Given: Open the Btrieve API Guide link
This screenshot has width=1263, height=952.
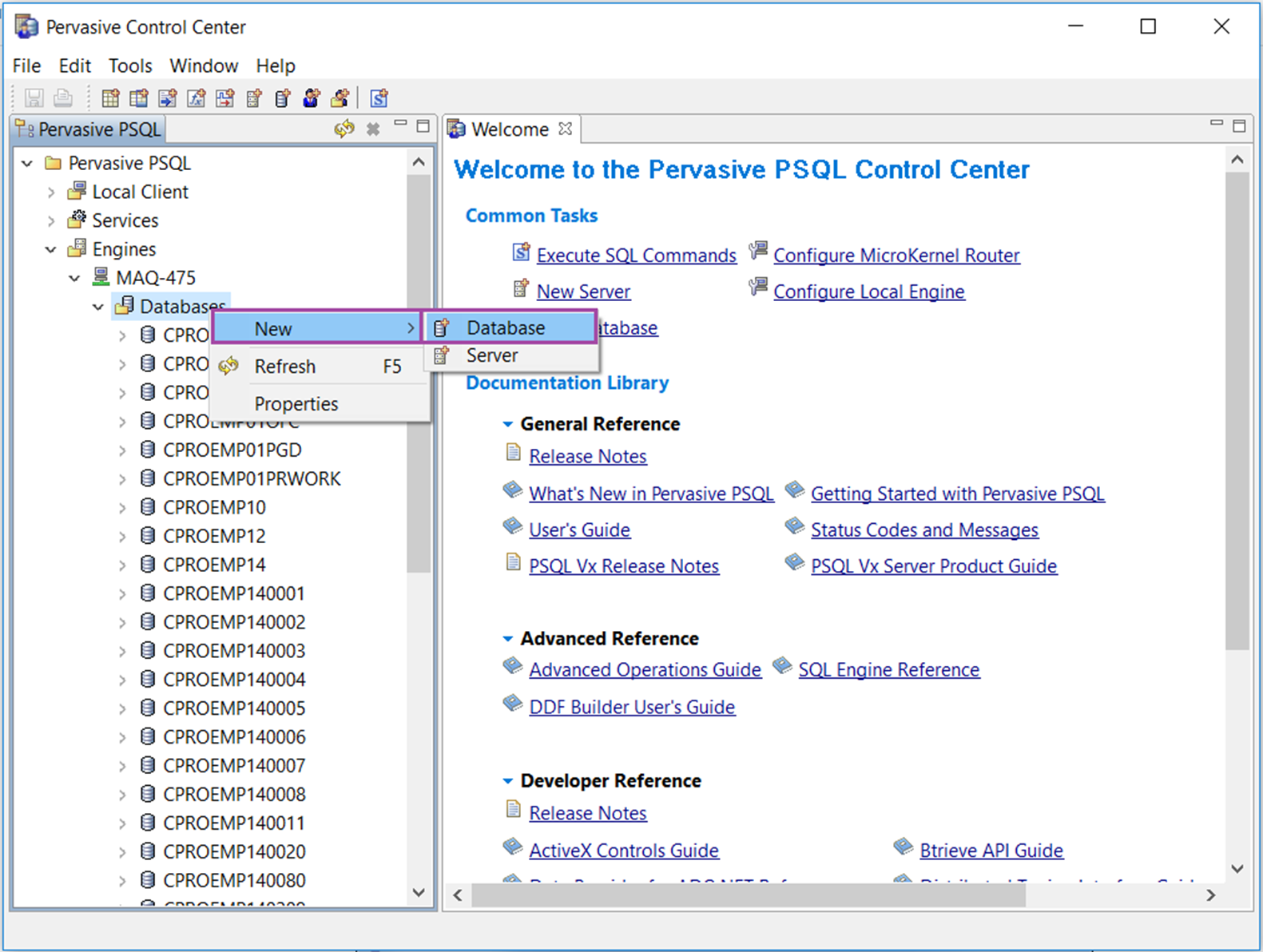Looking at the screenshot, I should tap(991, 851).
